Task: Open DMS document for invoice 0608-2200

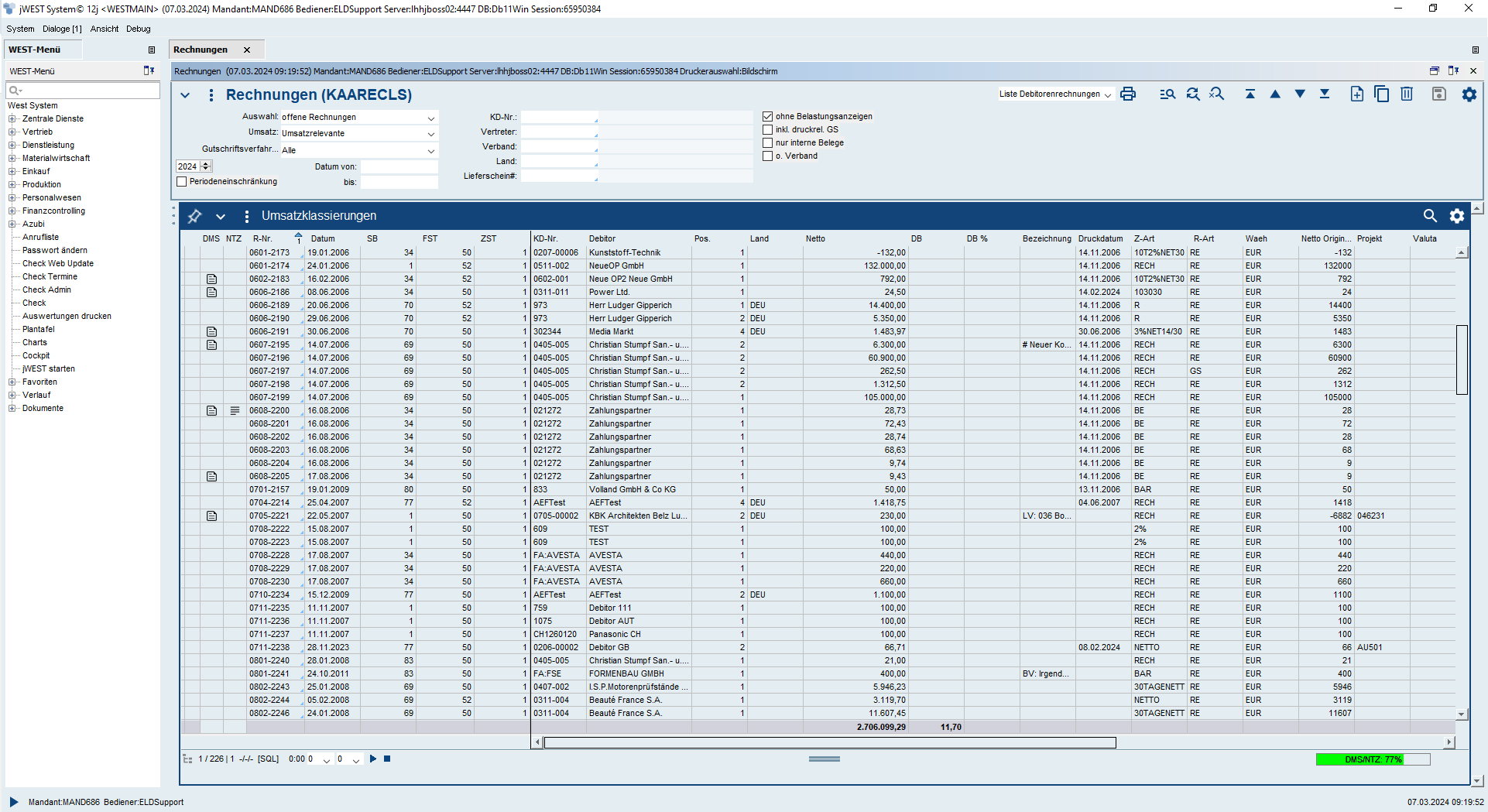Action: [x=211, y=410]
